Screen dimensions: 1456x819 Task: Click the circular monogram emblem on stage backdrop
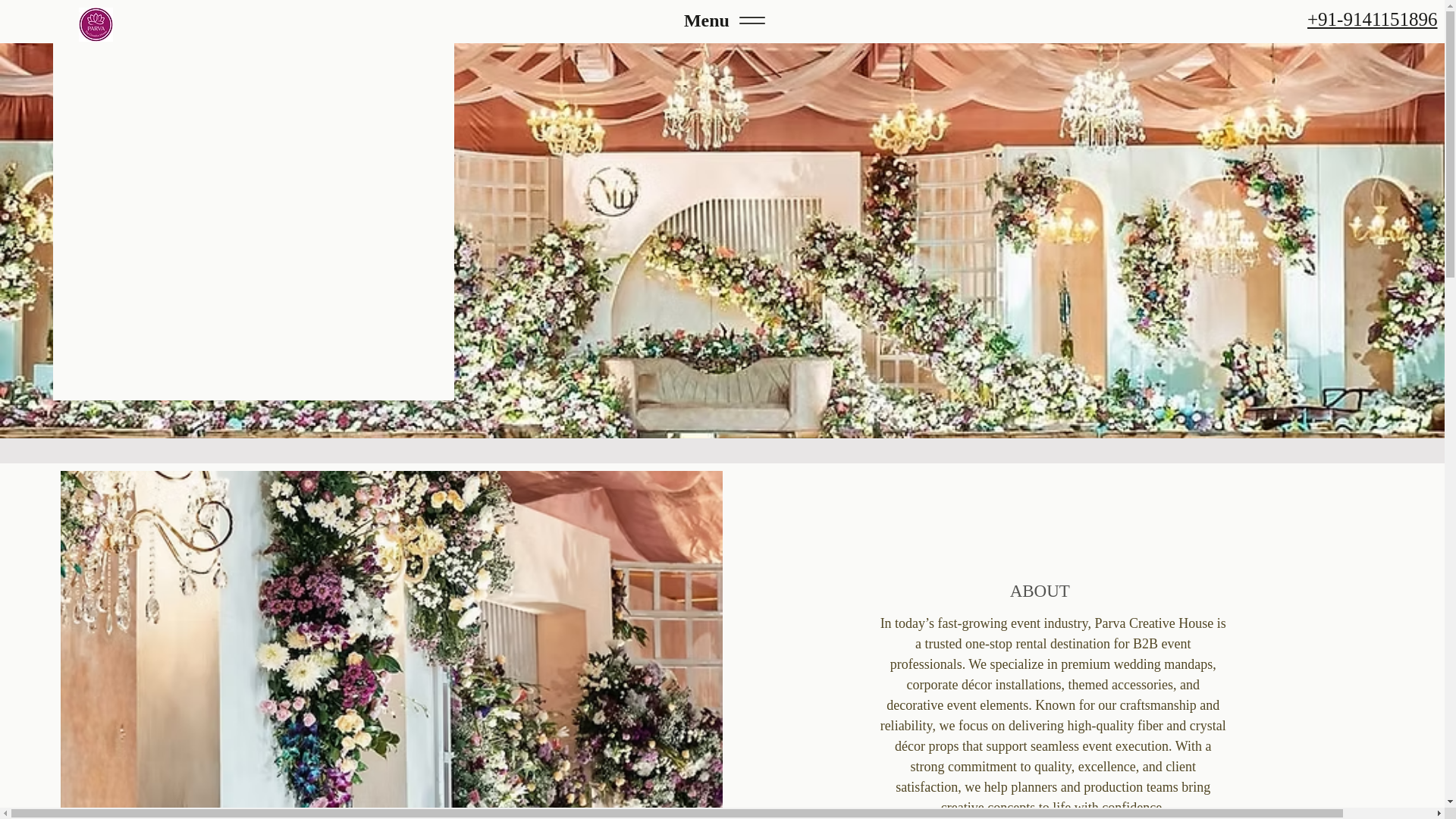point(611,192)
